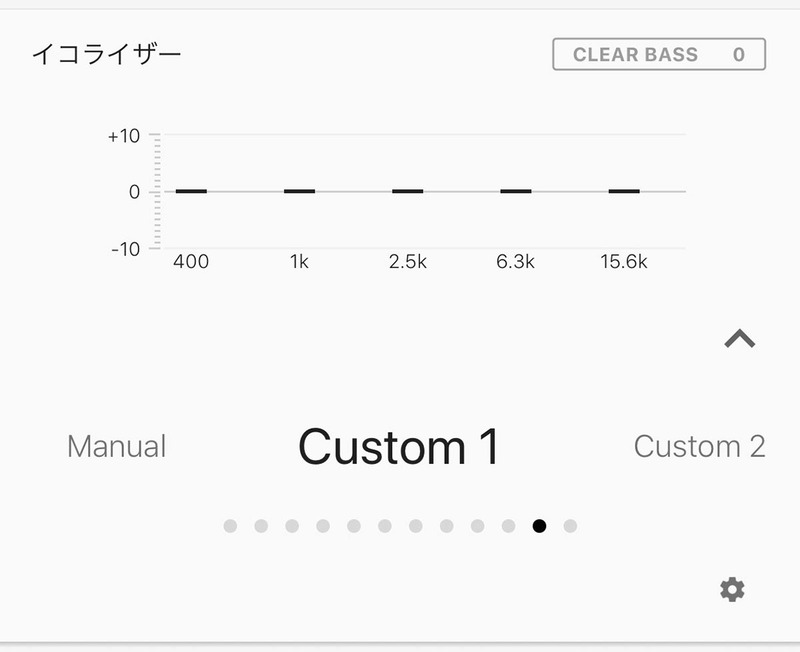Viewport: 800px width, 652px height.
Task: Switch to the Manual preset
Action: (115, 447)
